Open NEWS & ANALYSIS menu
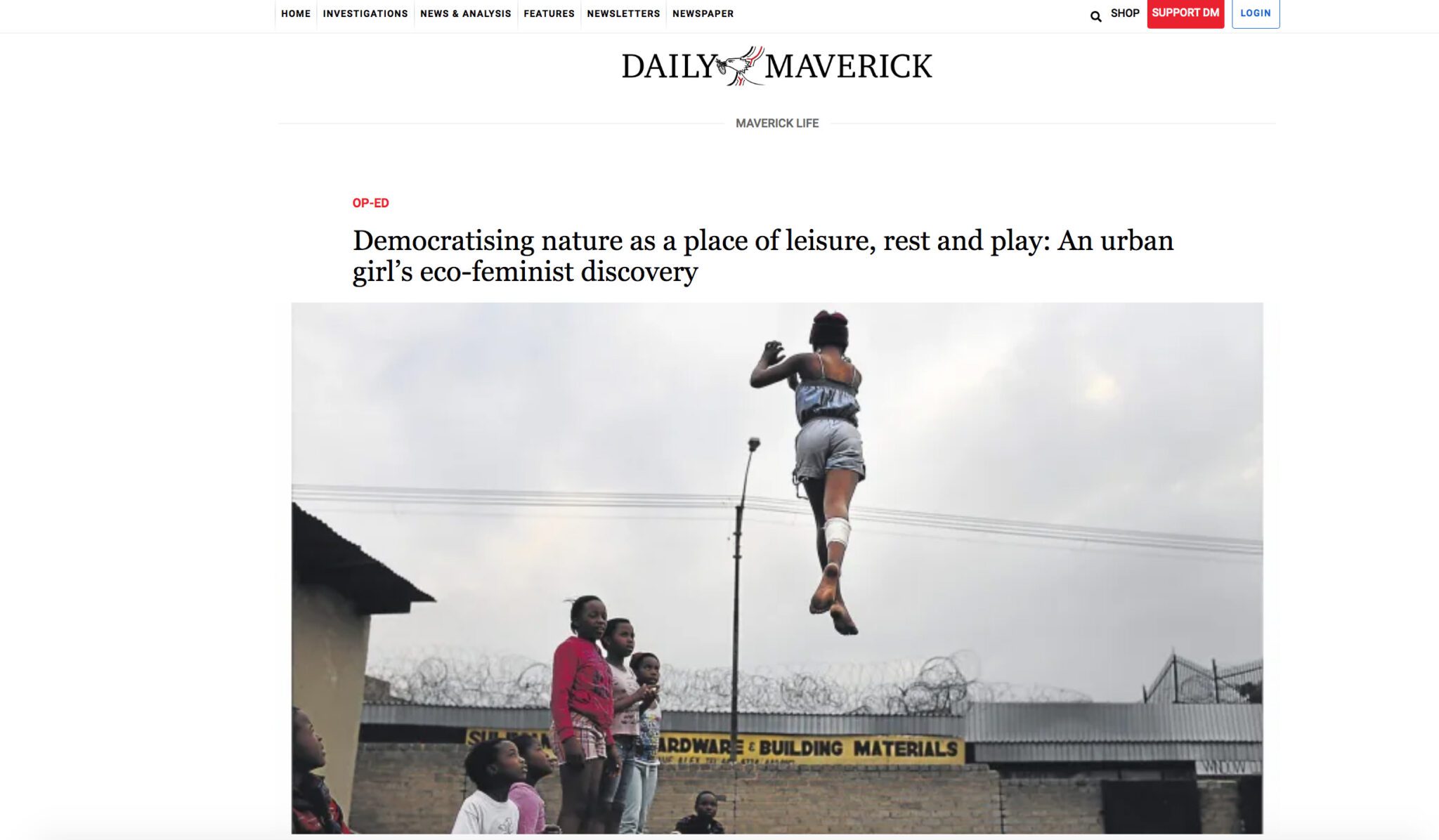The height and width of the screenshot is (840, 1439). click(466, 13)
